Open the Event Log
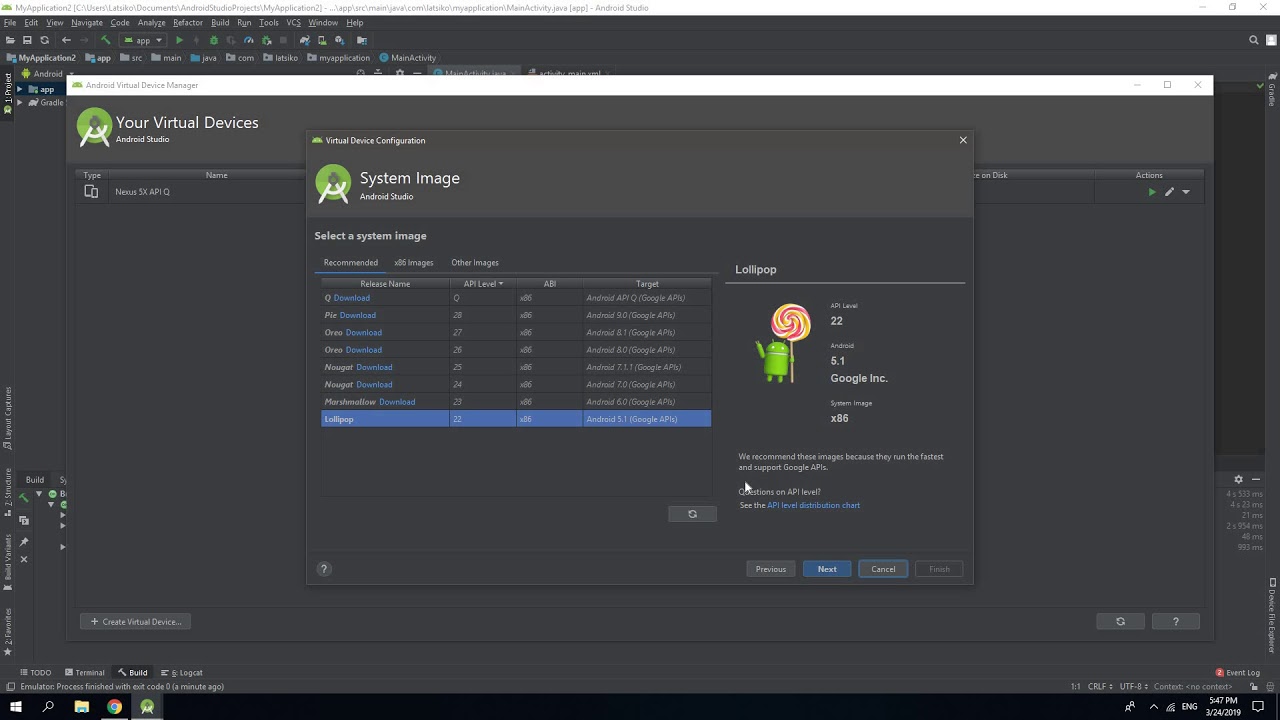 coord(1238,673)
